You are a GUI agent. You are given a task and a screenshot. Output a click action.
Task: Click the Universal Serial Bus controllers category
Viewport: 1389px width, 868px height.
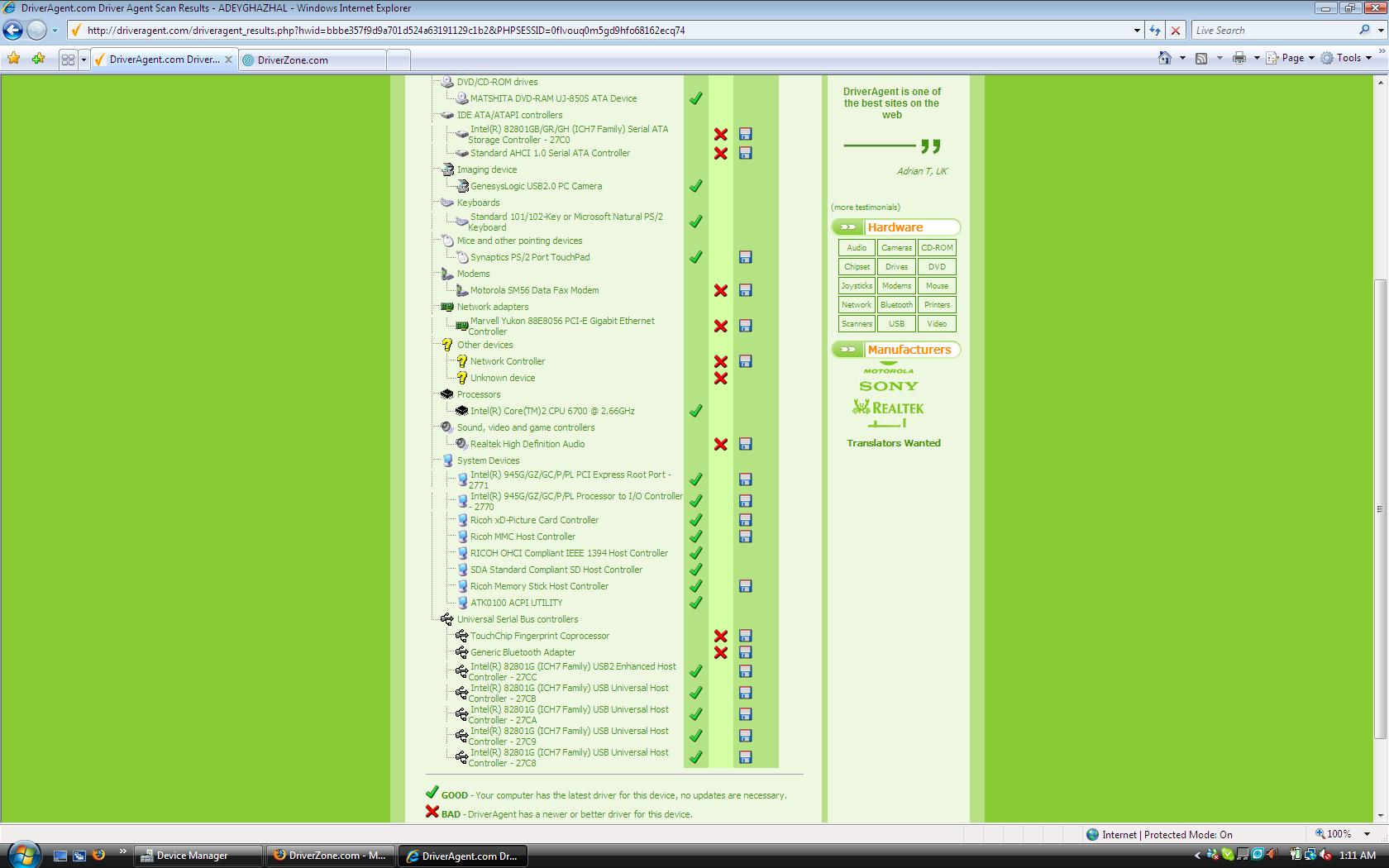[x=518, y=619]
